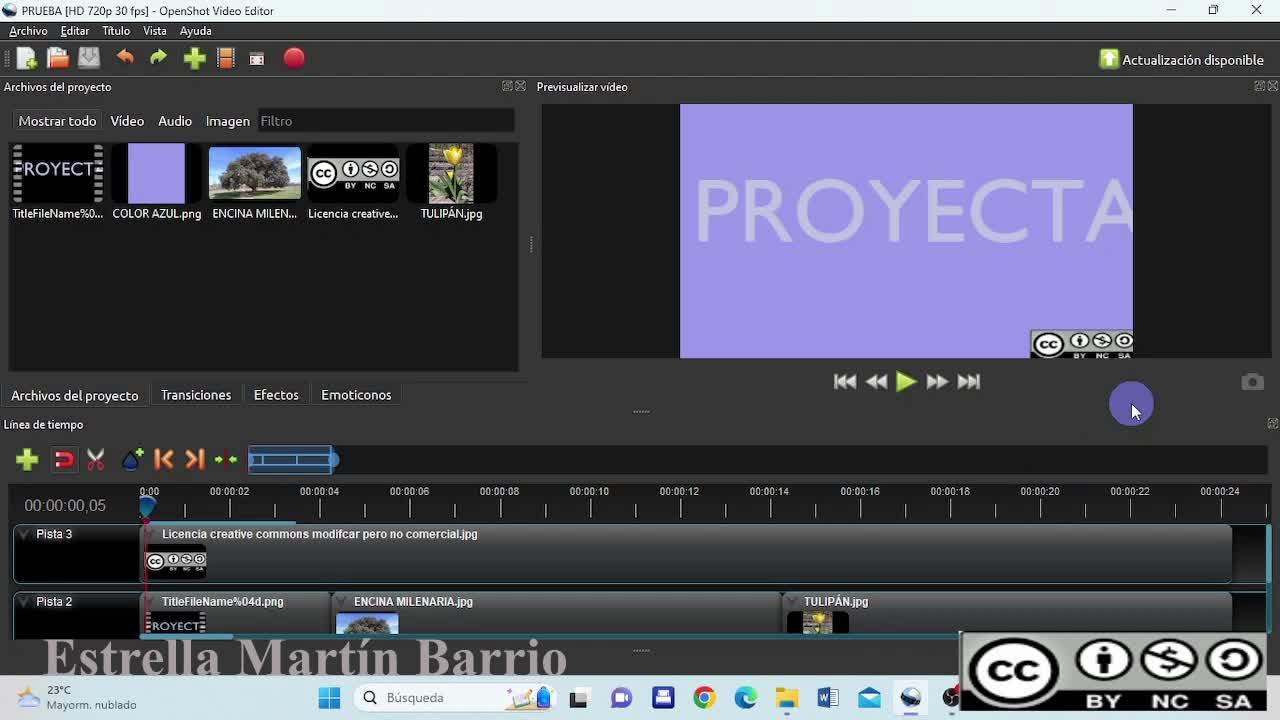Open the Pista 3 track menu arrow

(24, 535)
